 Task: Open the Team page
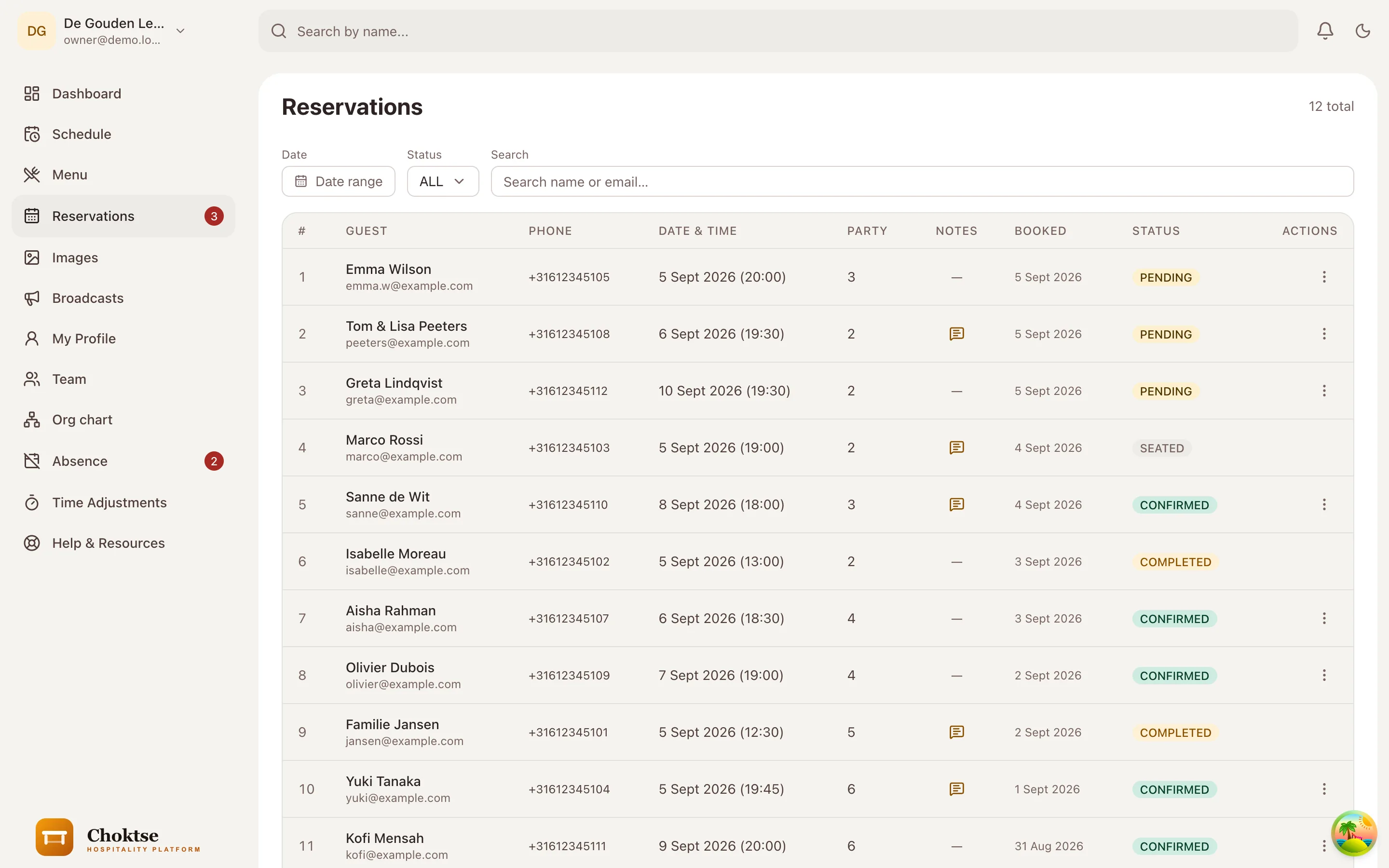[x=123, y=379]
